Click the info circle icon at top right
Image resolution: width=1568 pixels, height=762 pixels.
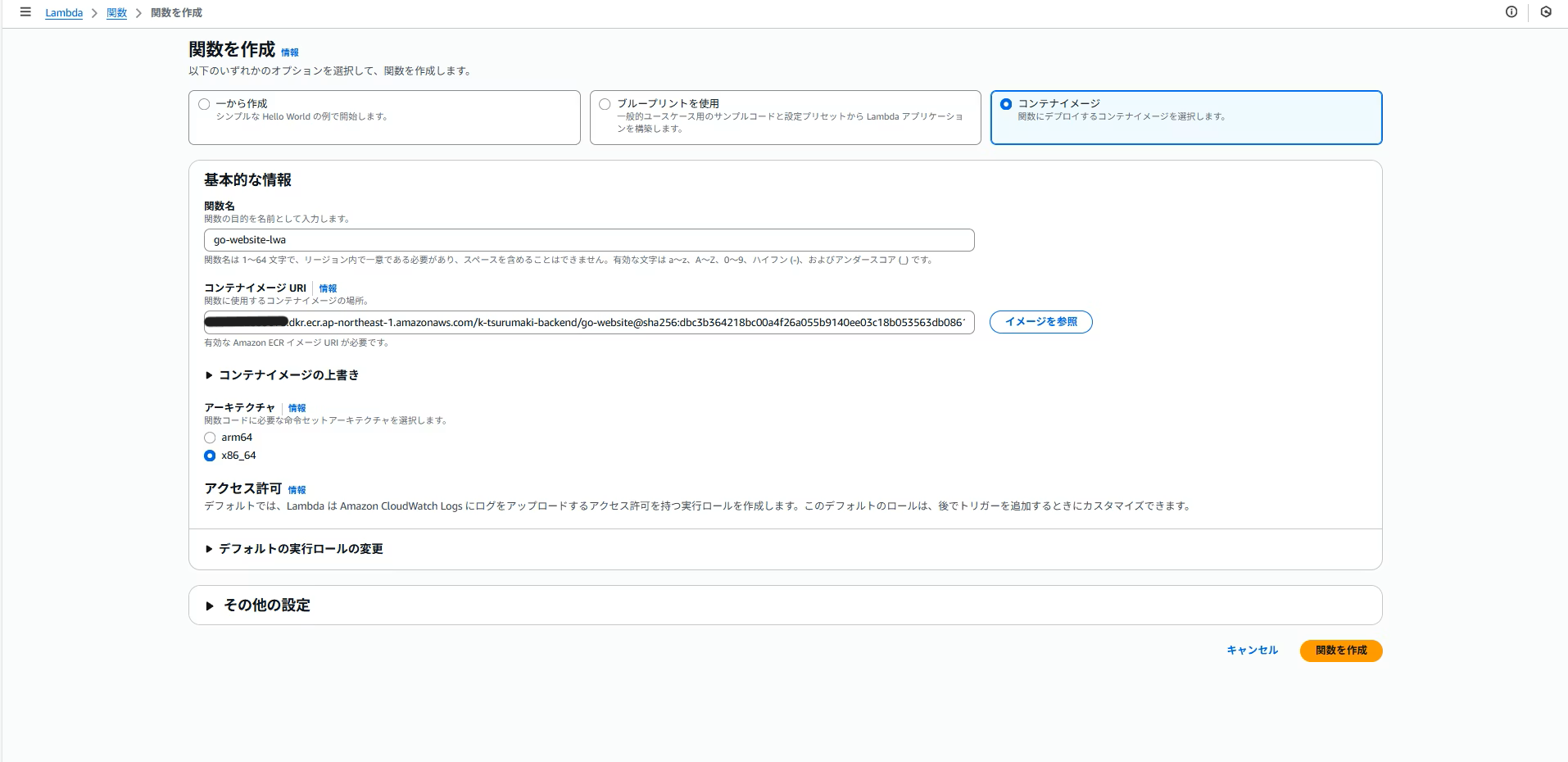click(1511, 12)
